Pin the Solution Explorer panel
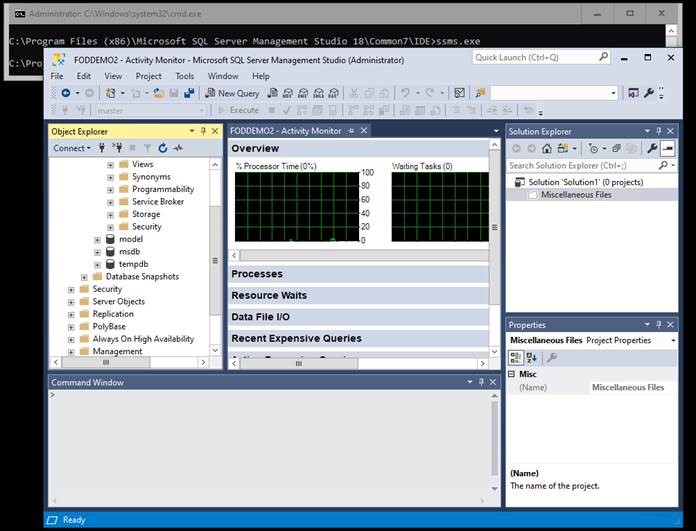The width and height of the screenshot is (696, 531). 659,131
